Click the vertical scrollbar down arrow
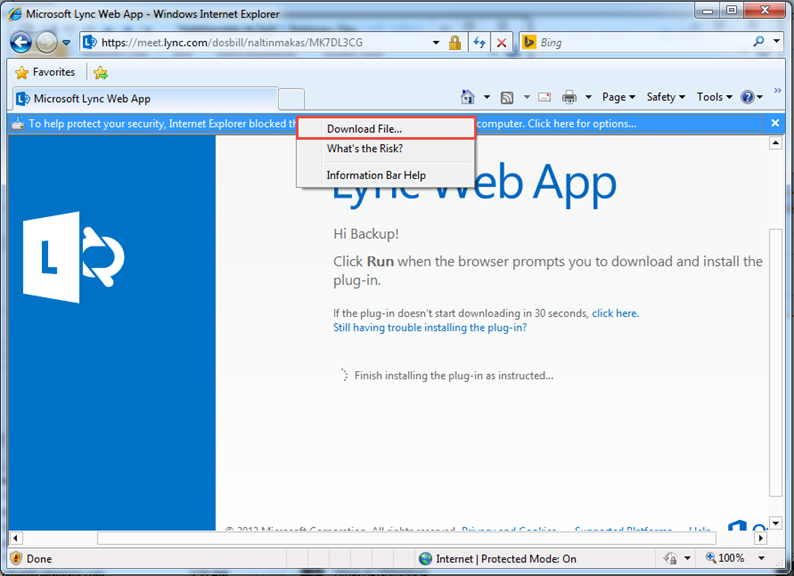 (x=776, y=523)
